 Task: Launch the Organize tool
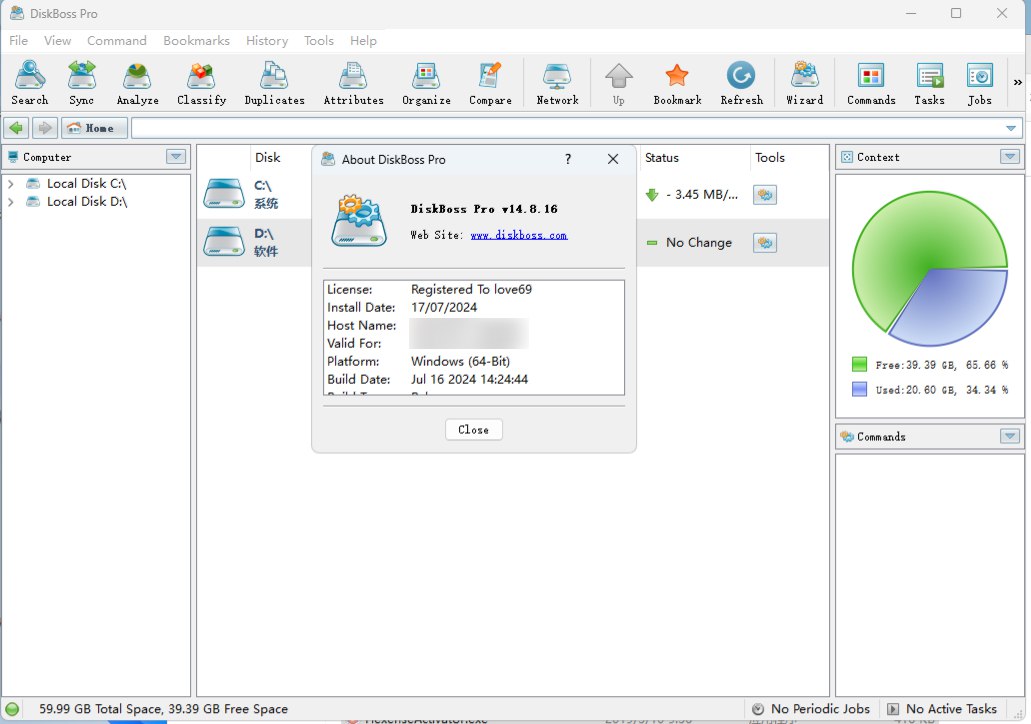pyautogui.click(x=426, y=83)
